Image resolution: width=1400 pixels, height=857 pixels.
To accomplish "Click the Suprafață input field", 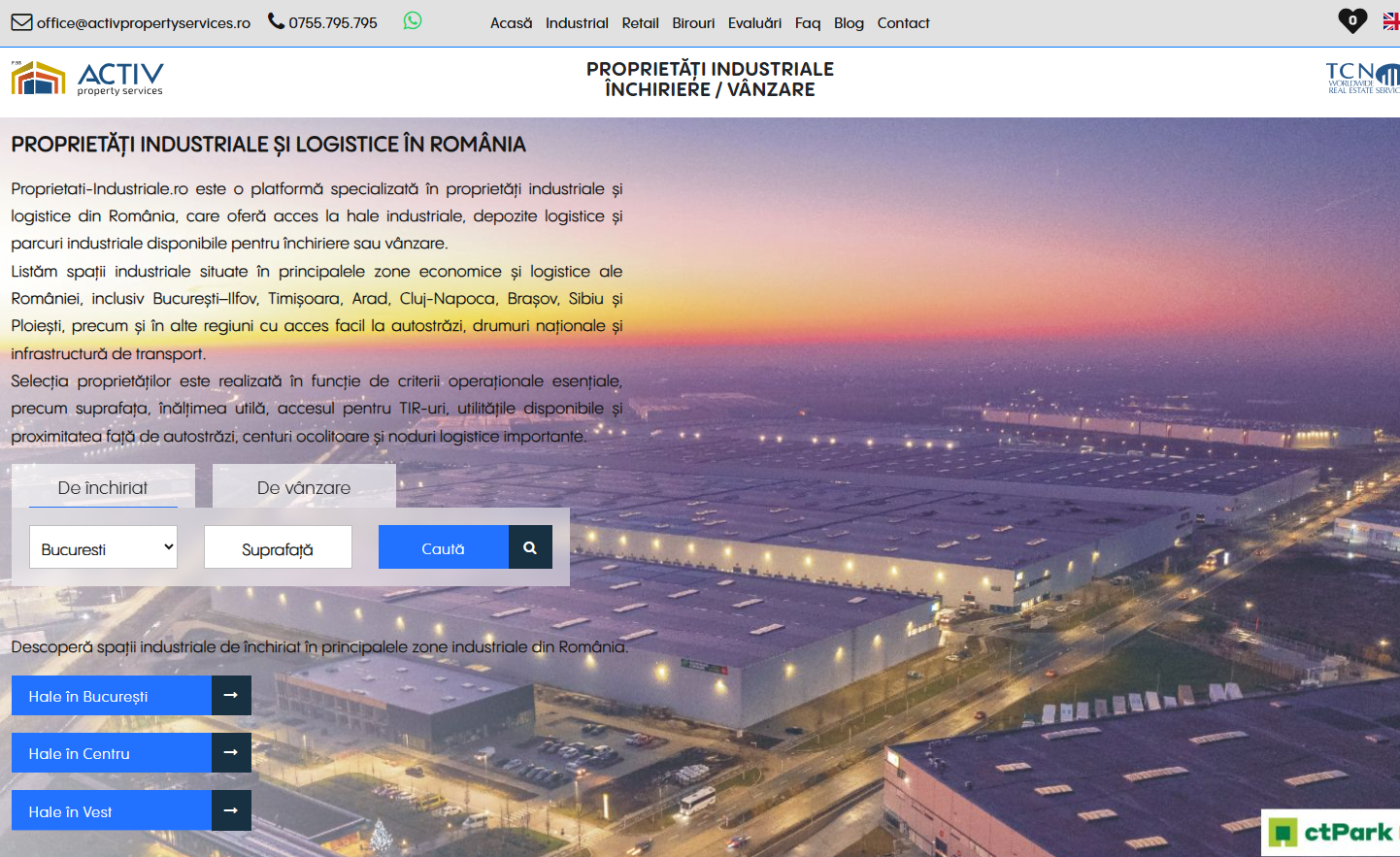I will point(278,546).
